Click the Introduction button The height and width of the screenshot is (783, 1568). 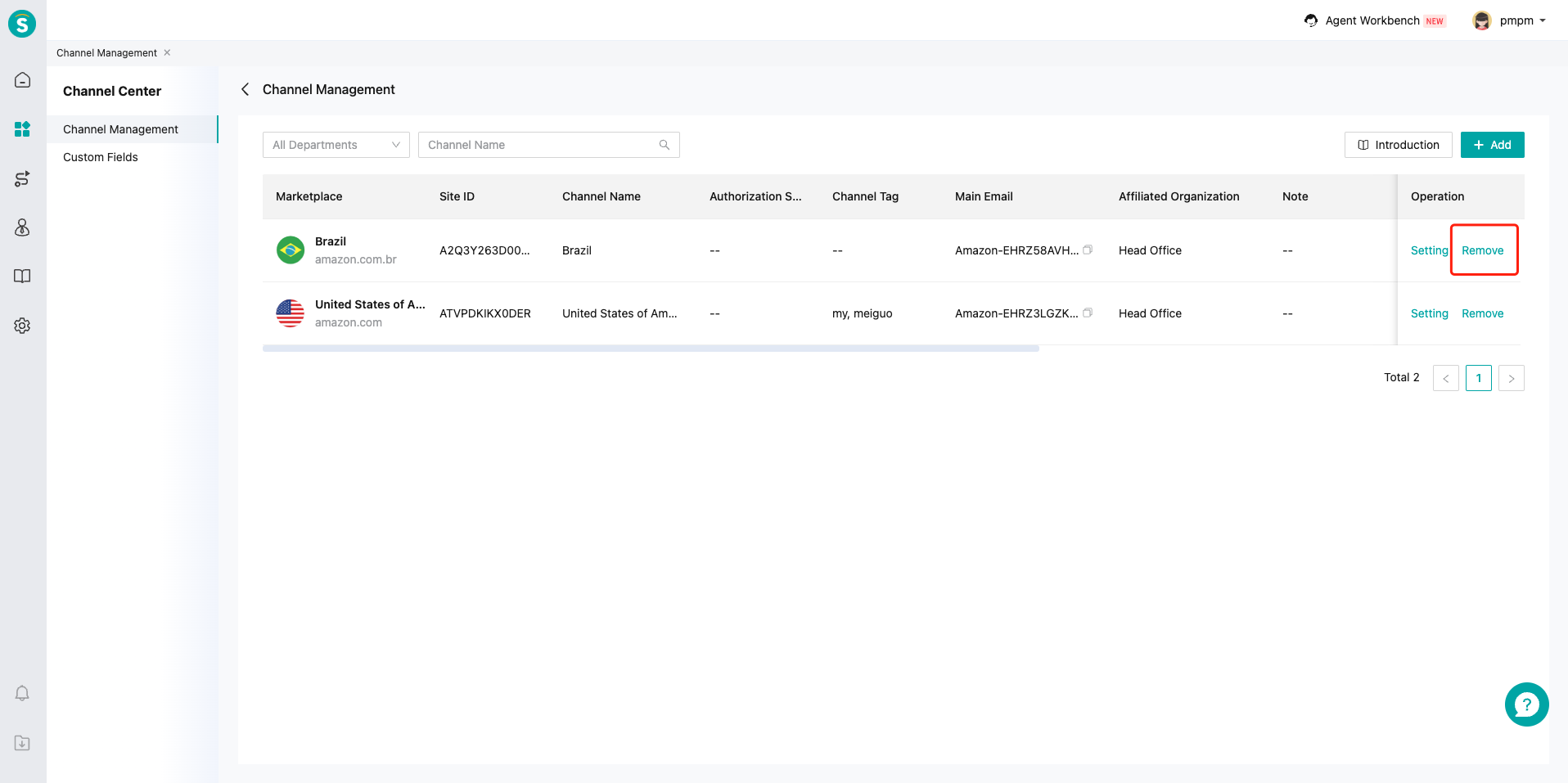[1399, 145]
